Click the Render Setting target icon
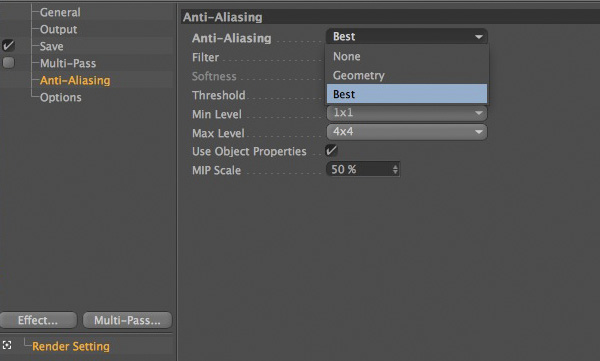Image resolution: width=600 pixels, height=361 pixels. [x=7, y=345]
